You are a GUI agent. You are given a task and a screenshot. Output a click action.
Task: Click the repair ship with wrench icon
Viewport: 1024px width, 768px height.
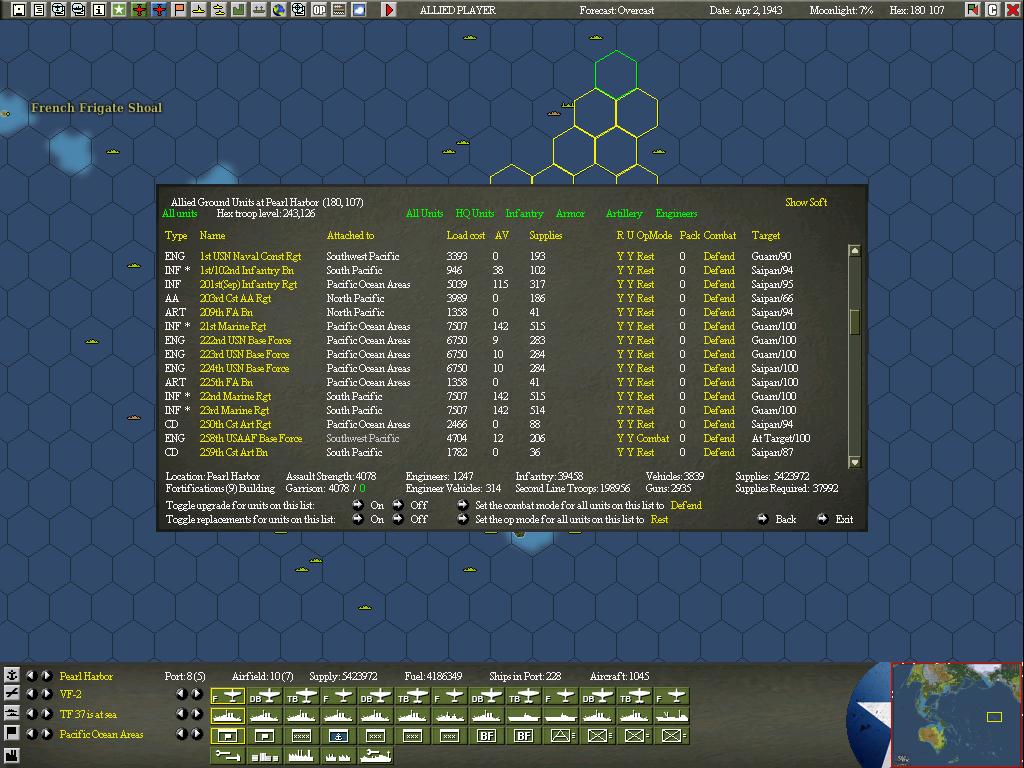(x=376, y=756)
